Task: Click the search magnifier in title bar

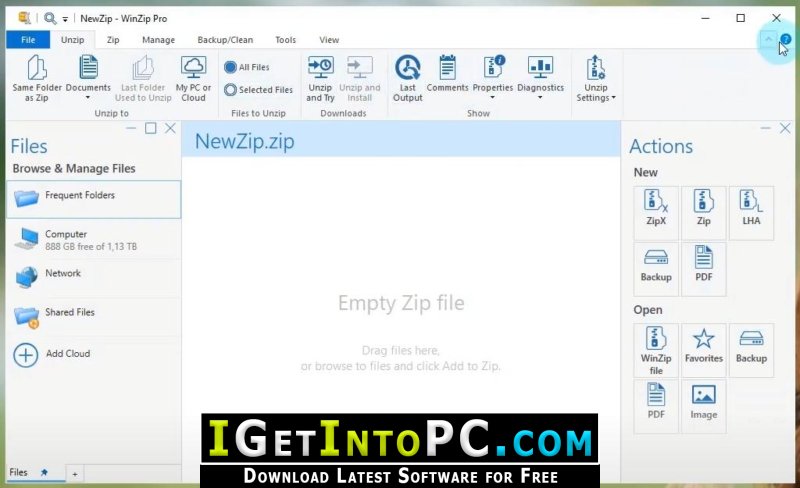Action: click(49, 18)
